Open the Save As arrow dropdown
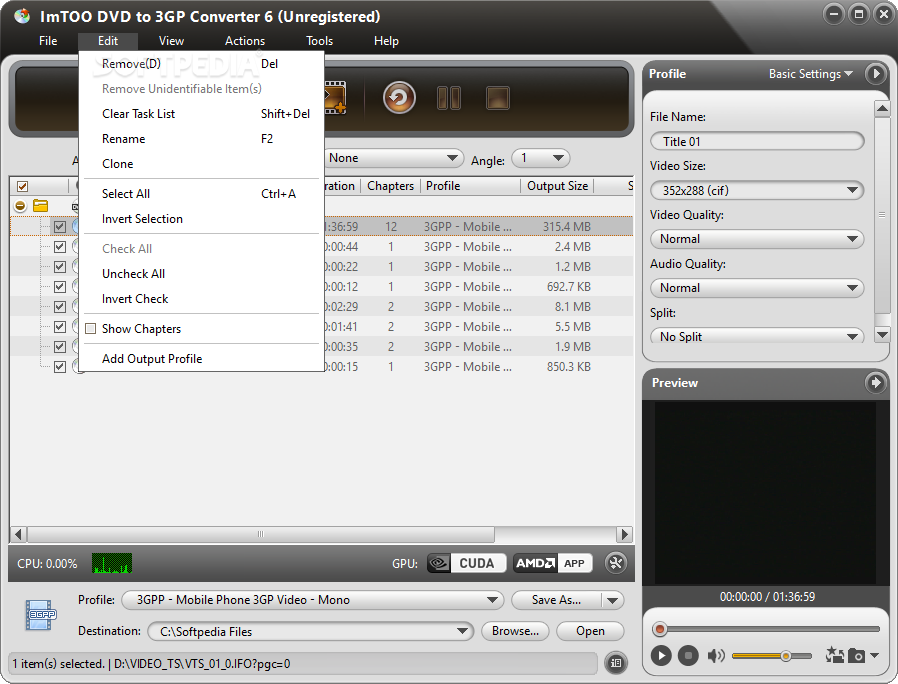 [612, 600]
